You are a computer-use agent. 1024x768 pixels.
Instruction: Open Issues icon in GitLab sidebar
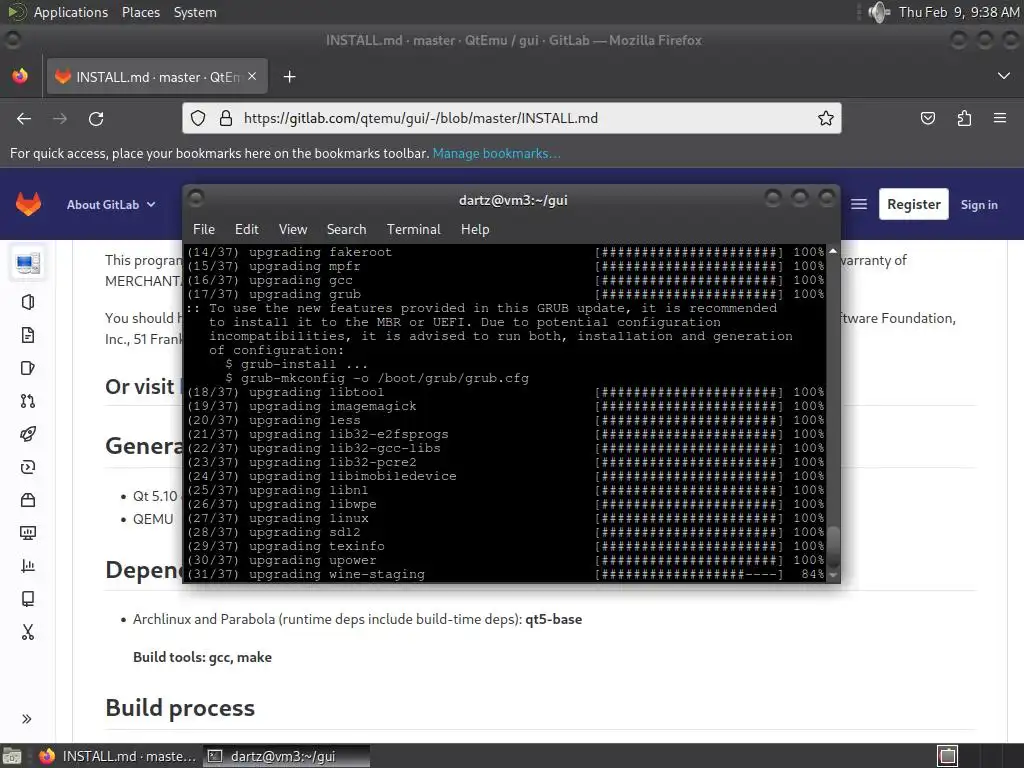click(27, 368)
